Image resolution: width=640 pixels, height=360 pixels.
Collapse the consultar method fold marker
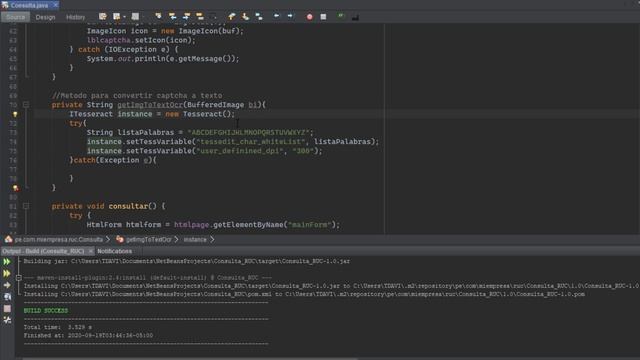[x=26, y=206]
